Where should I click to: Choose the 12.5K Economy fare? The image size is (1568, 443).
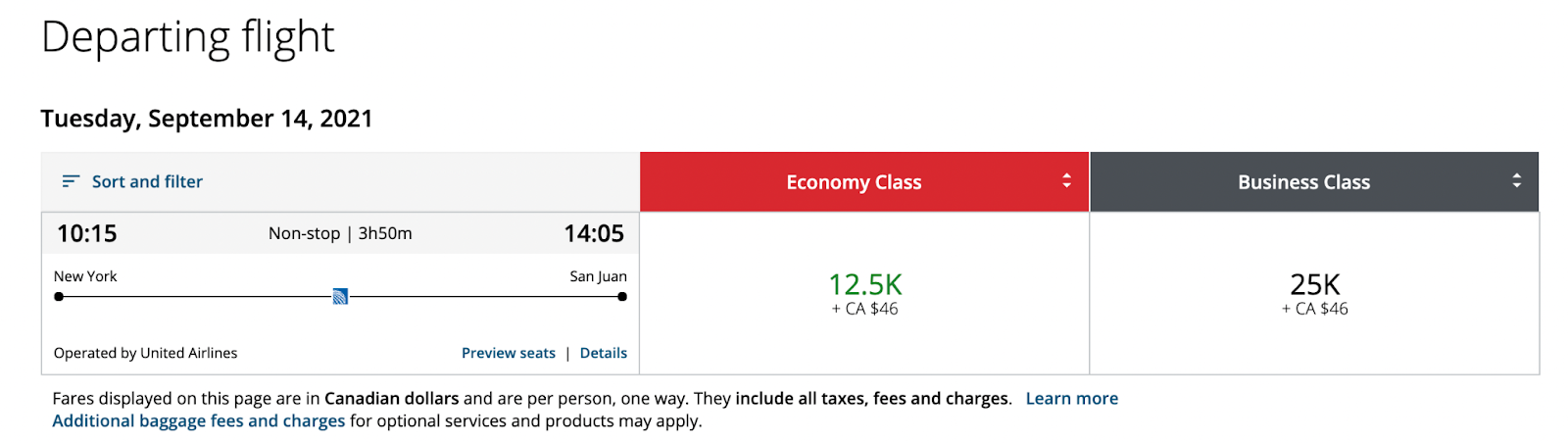coord(864,293)
